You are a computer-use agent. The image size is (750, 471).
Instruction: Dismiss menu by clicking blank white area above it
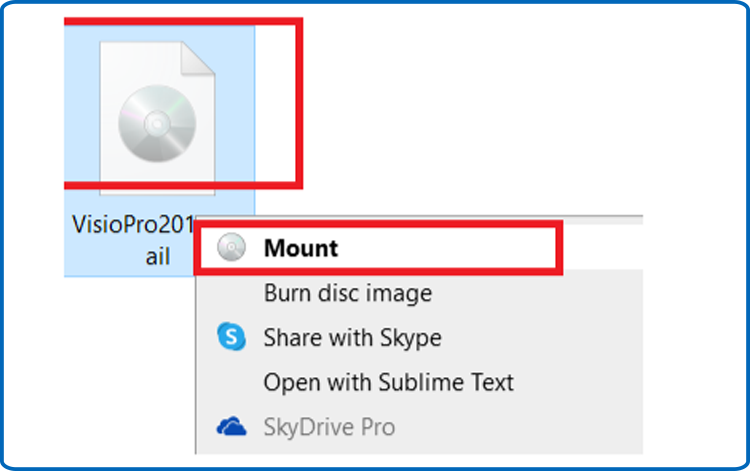[478, 120]
